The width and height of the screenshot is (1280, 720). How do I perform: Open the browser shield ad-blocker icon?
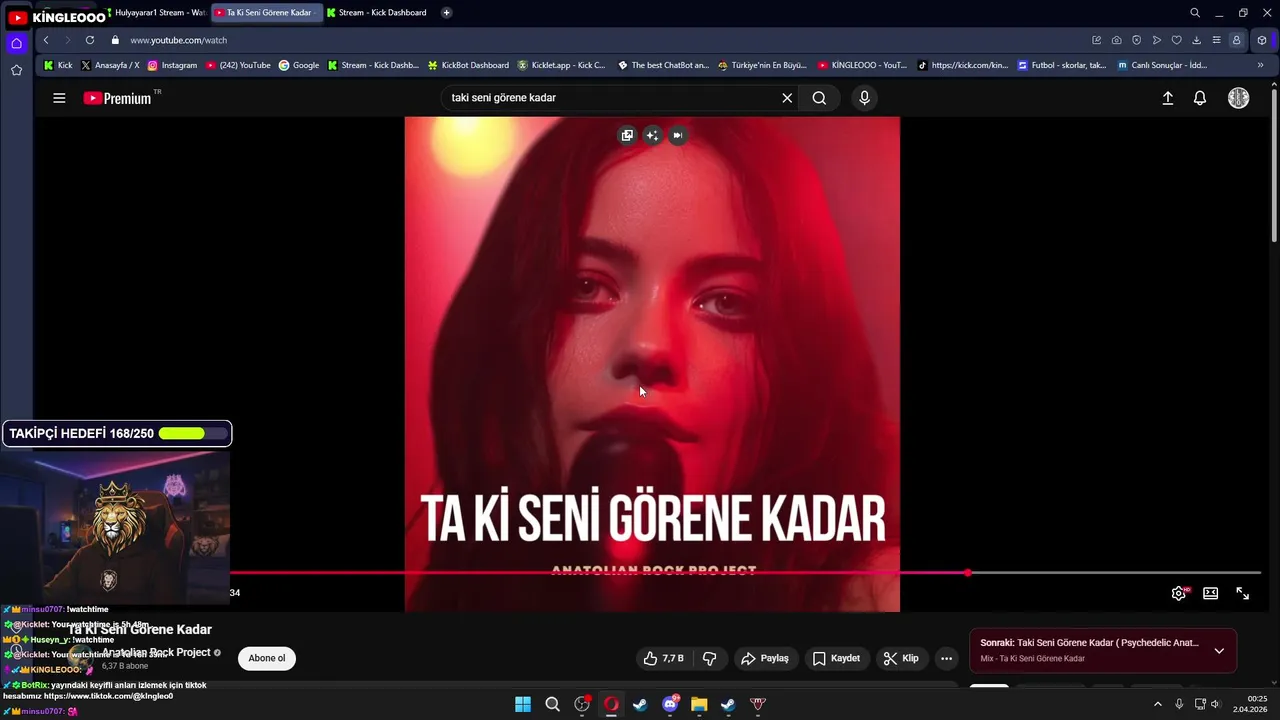(1137, 40)
